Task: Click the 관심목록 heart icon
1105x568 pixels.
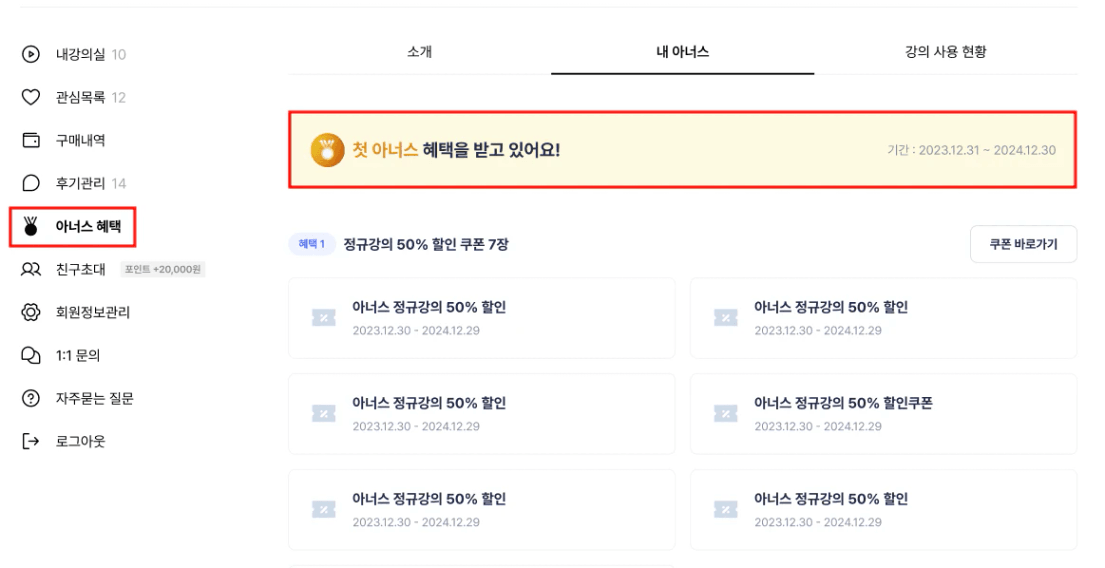Action: pos(31,97)
